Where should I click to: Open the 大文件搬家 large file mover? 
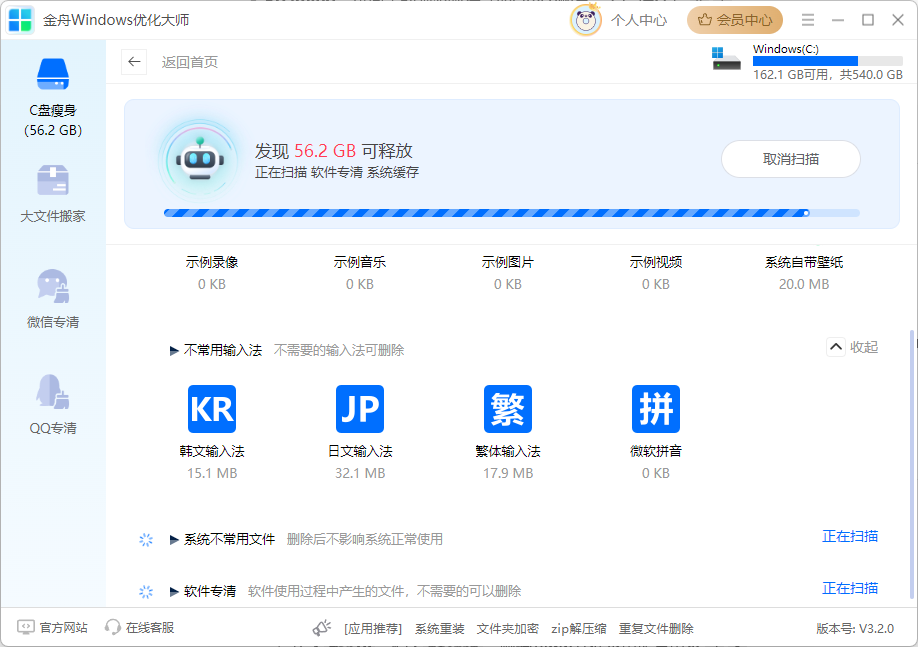point(53,194)
